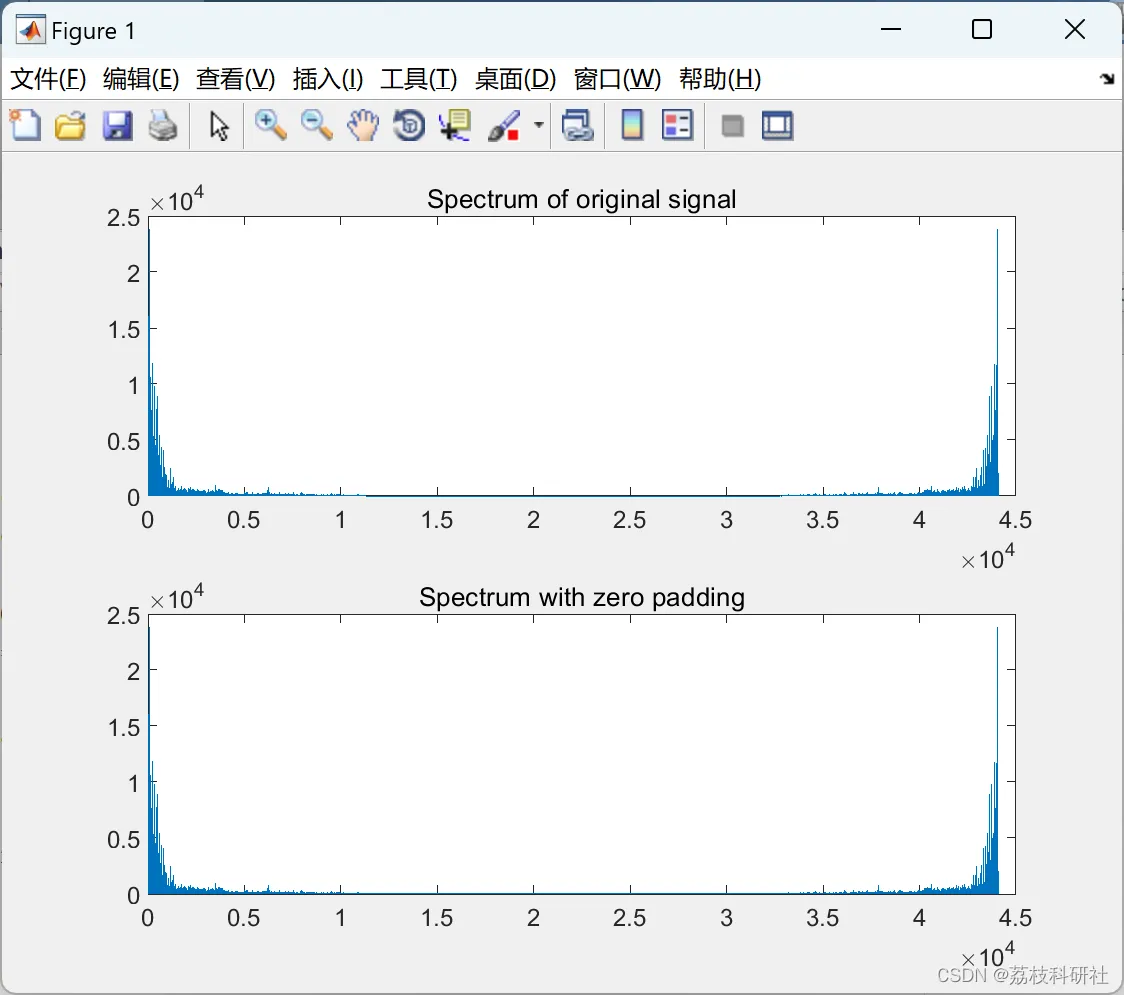Click the title 'Spectrum with zero padding'
This screenshot has height=995, width=1124.
coord(581,597)
